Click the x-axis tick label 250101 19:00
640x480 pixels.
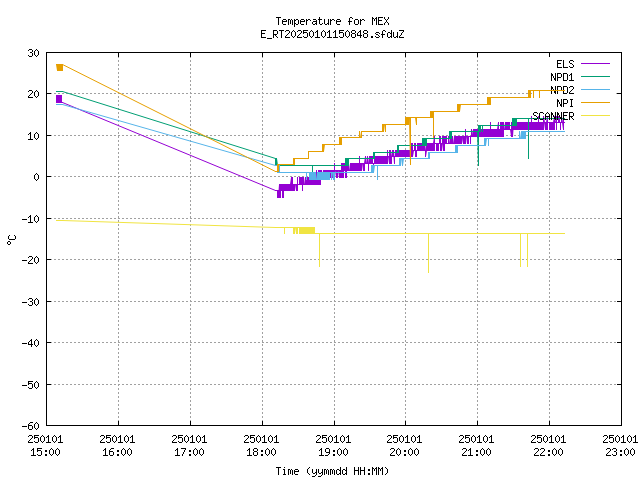[333, 446]
